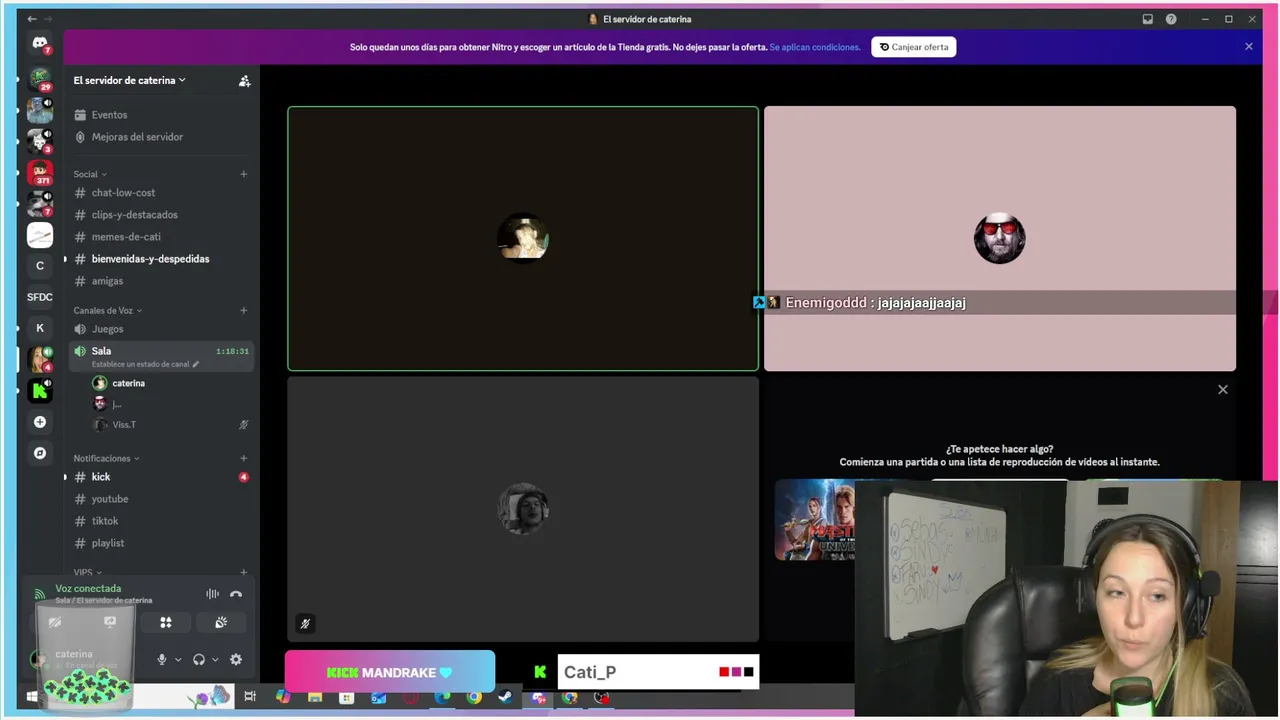Open Eventos in the sidebar
The width and height of the screenshot is (1280, 720).
[x=161, y=115]
